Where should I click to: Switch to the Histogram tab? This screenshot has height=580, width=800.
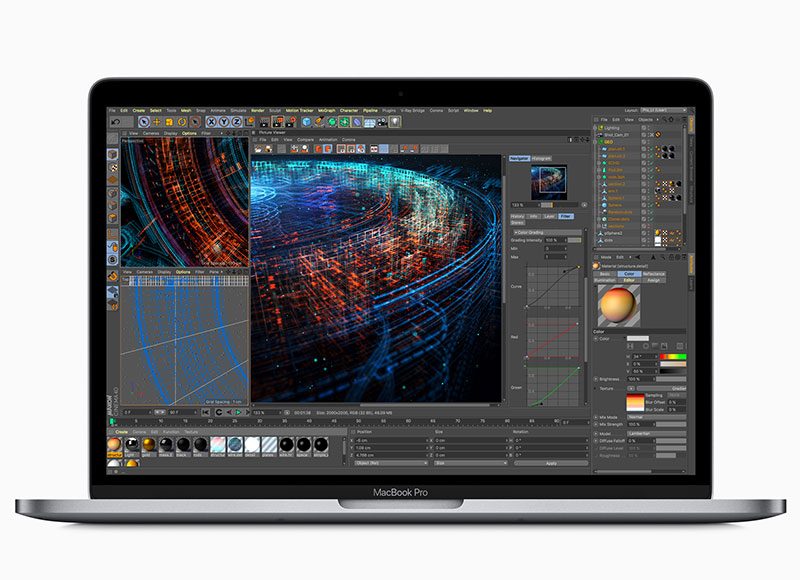click(x=541, y=158)
